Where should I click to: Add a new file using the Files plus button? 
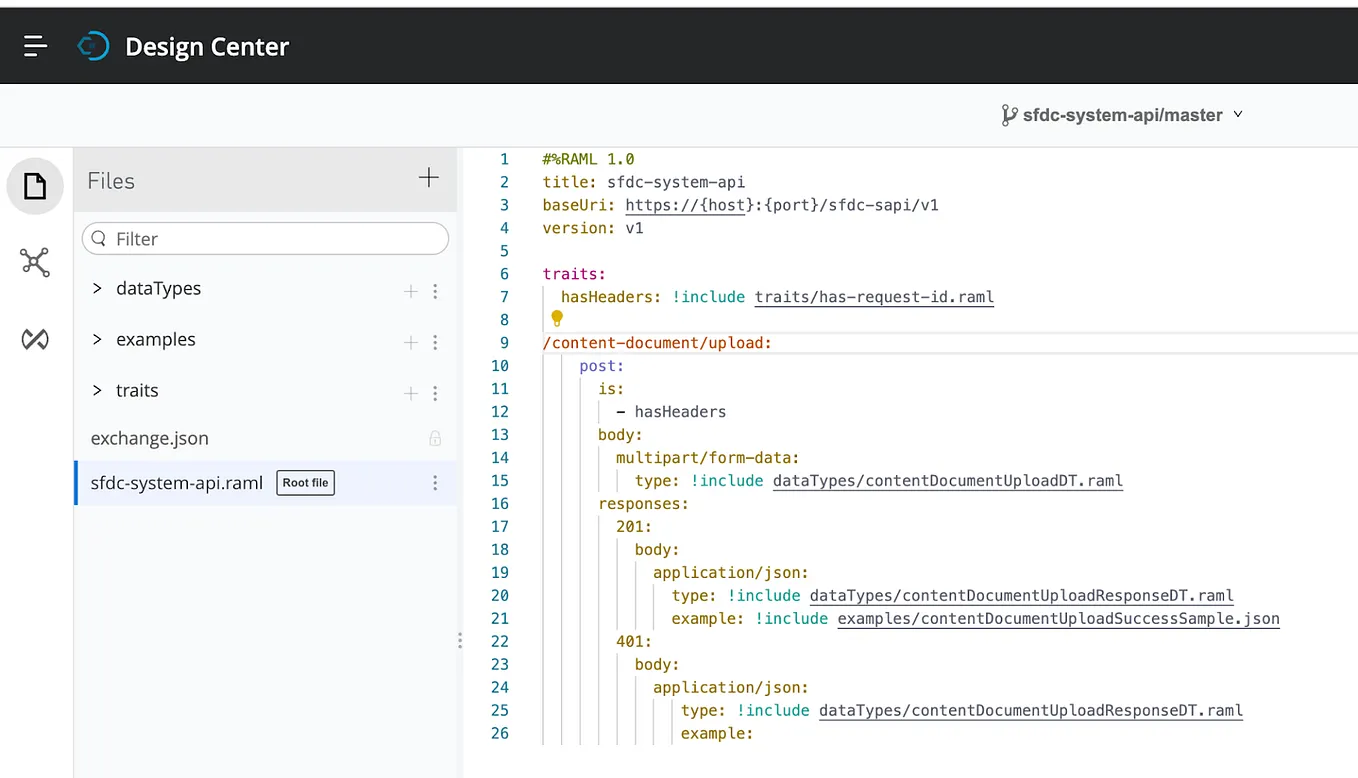(x=429, y=177)
